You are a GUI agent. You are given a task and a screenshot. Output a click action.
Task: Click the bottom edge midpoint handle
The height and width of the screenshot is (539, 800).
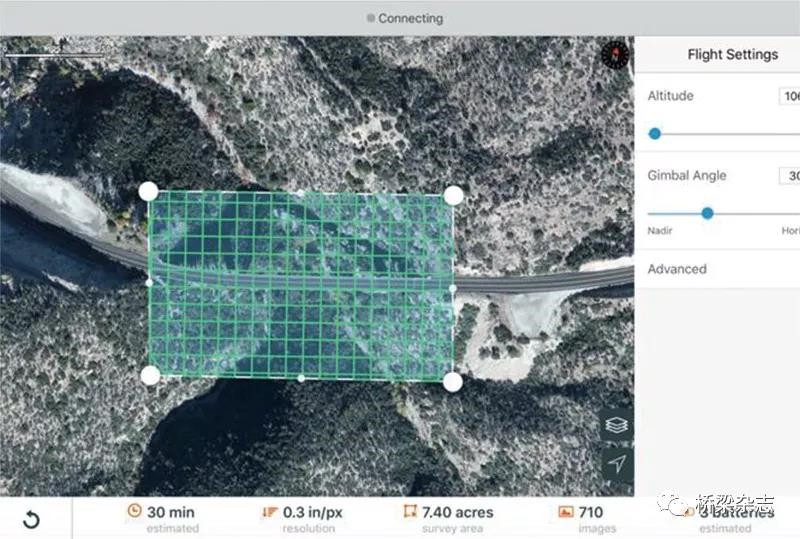click(x=301, y=378)
